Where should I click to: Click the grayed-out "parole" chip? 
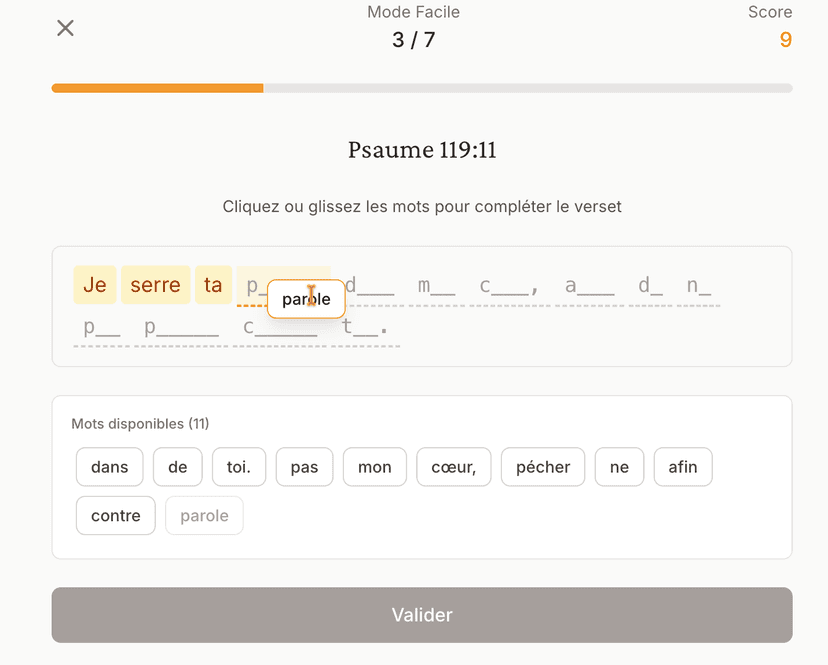coord(204,515)
